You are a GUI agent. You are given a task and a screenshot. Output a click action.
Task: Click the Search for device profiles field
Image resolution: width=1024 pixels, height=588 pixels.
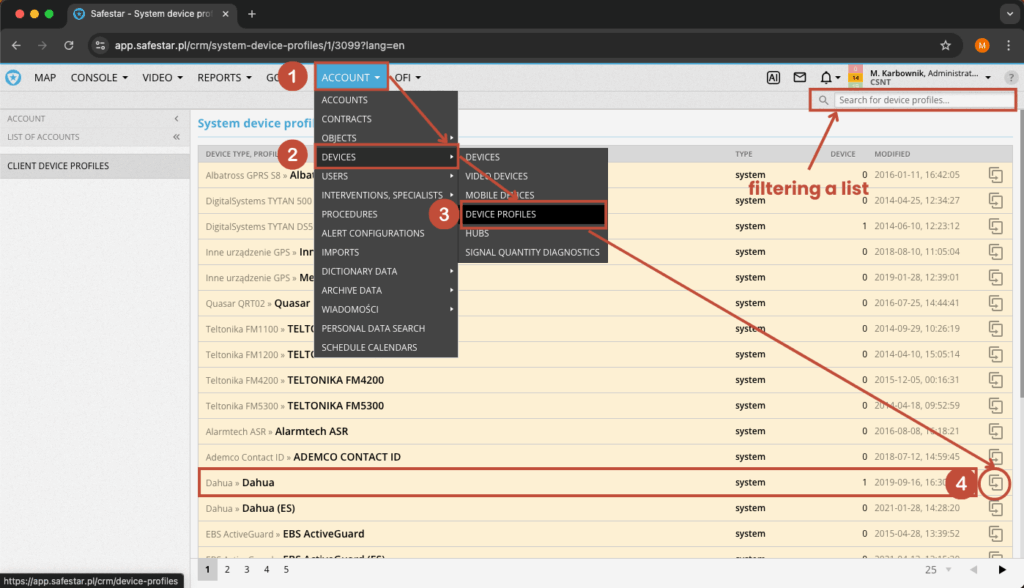pyautogui.click(x=924, y=100)
